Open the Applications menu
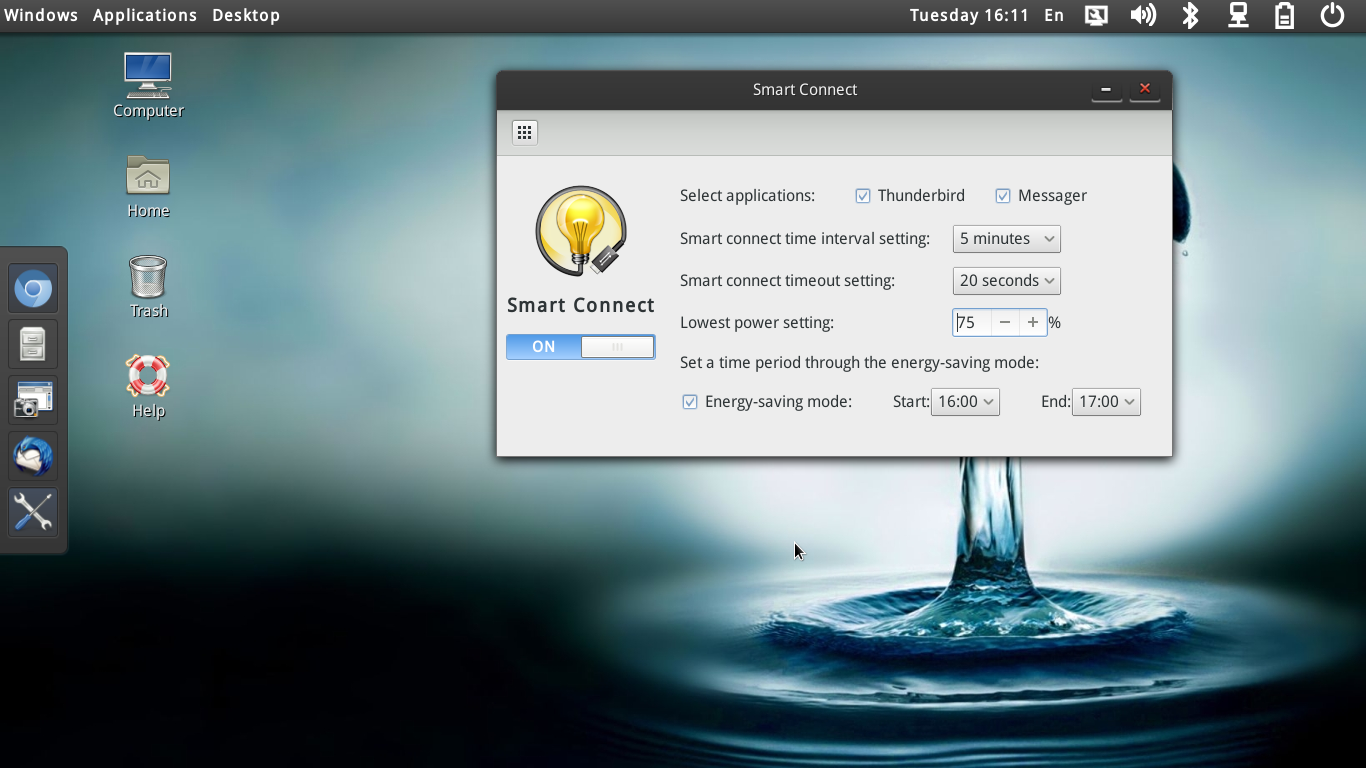This screenshot has width=1366, height=768. 144,15
